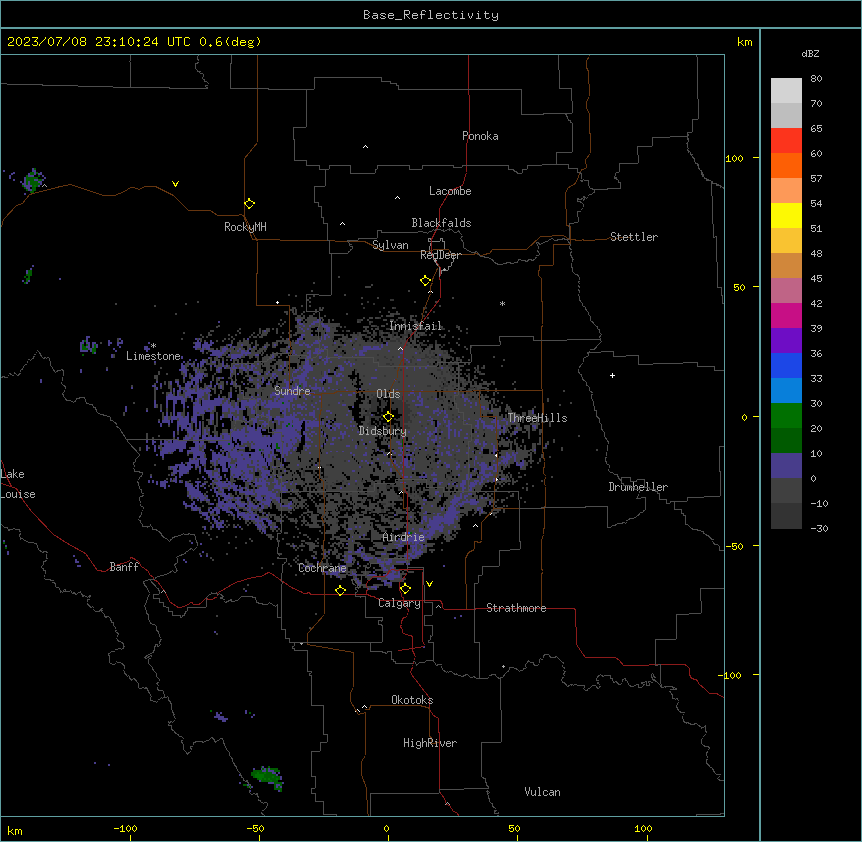Image resolution: width=862 pixels, height=842 pixels.
Task: Click the yellow diamond marker south of RedDeer
Action: pos(425,281)
